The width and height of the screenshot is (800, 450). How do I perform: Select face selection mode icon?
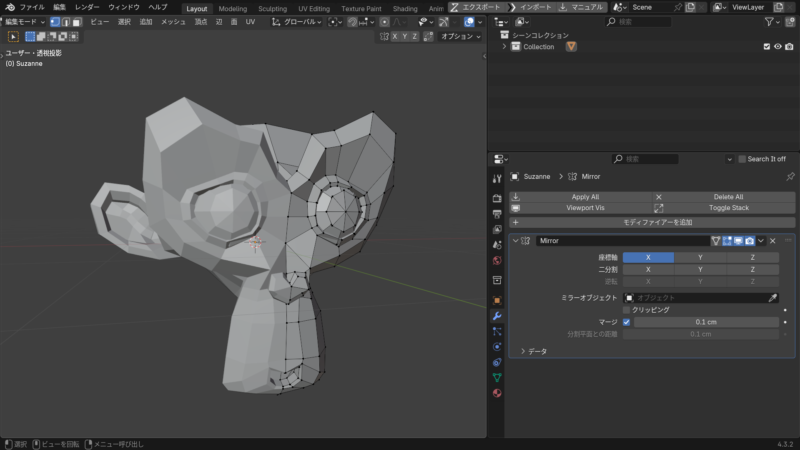[77, 22]
